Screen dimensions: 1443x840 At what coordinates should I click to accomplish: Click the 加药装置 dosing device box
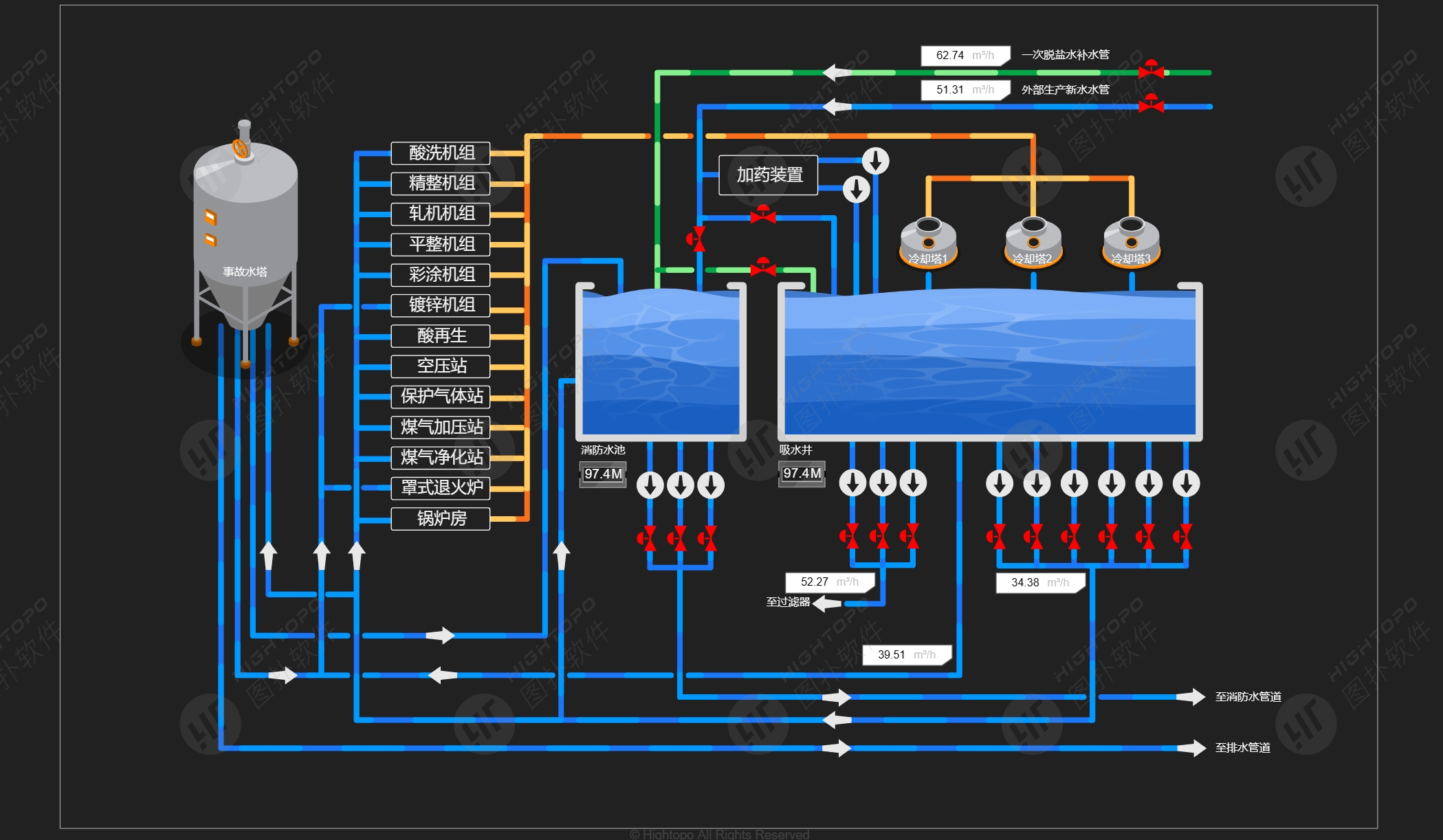769,175
